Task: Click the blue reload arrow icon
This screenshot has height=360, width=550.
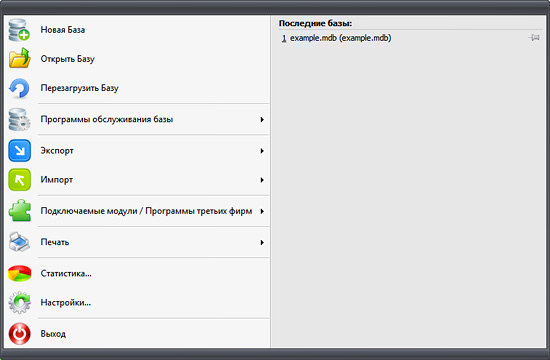Action: point(19,88)
